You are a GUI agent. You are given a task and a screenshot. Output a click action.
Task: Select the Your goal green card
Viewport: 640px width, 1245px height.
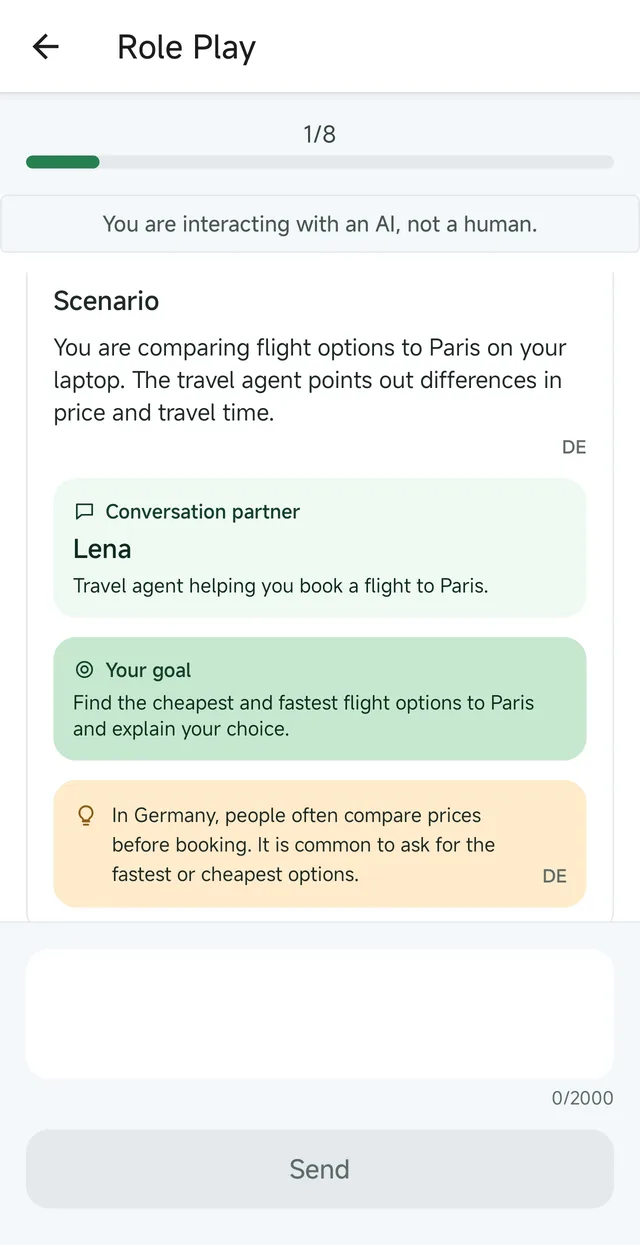[320, 699]
